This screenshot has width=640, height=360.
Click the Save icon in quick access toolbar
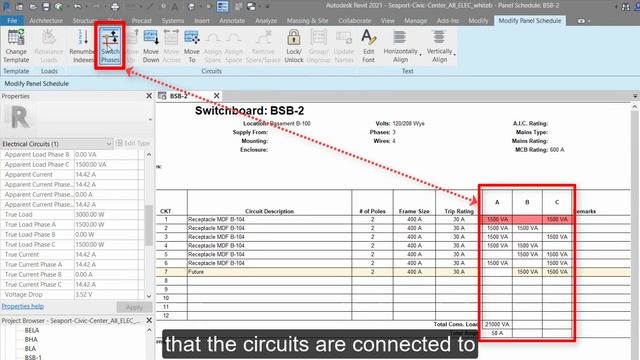pyautogui.click(x=46, y=7)
